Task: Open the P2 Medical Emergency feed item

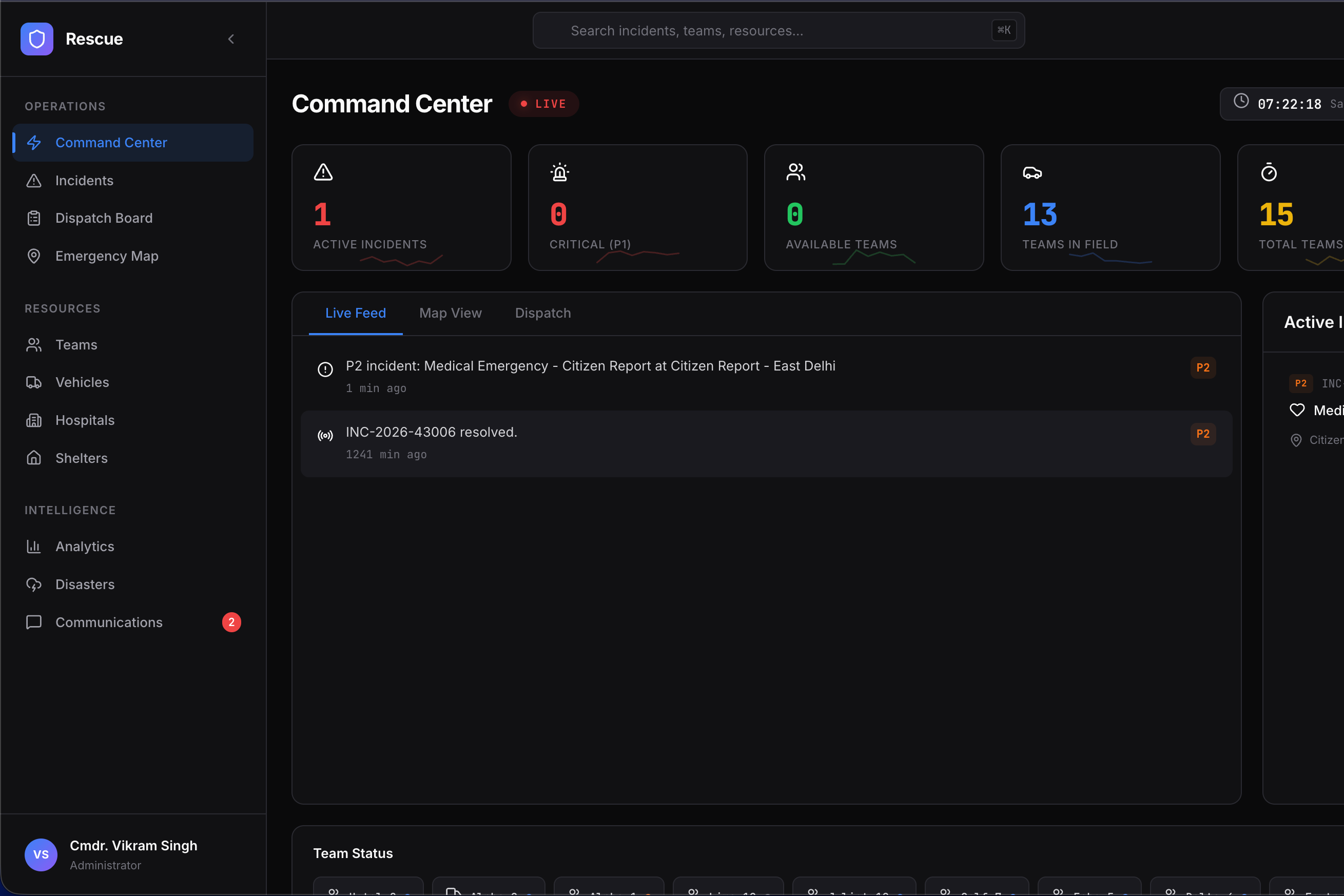Action: click(766, 377)
